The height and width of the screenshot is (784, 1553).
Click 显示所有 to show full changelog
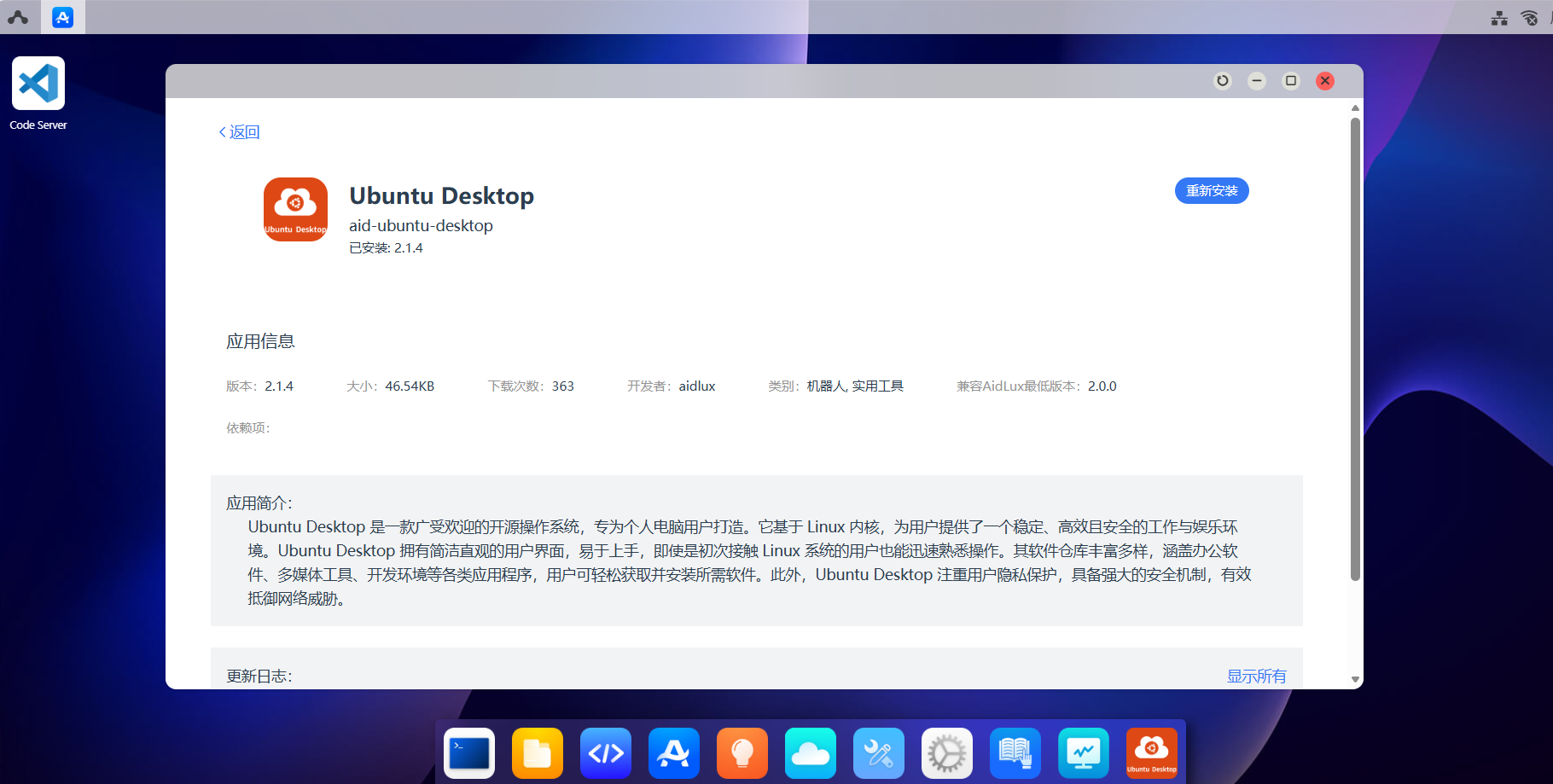pos(1256,676)
